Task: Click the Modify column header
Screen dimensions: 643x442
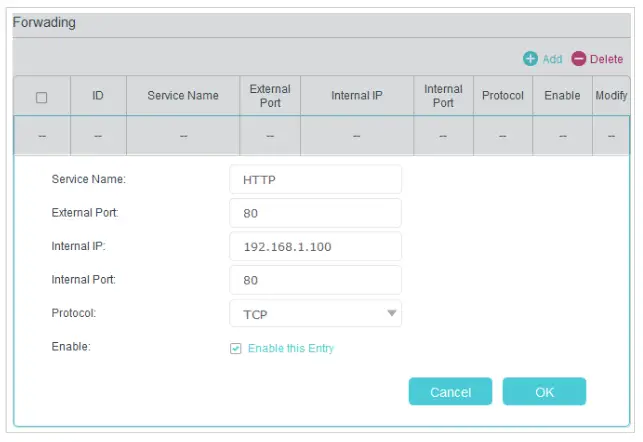Action: [x=611, y=96]
